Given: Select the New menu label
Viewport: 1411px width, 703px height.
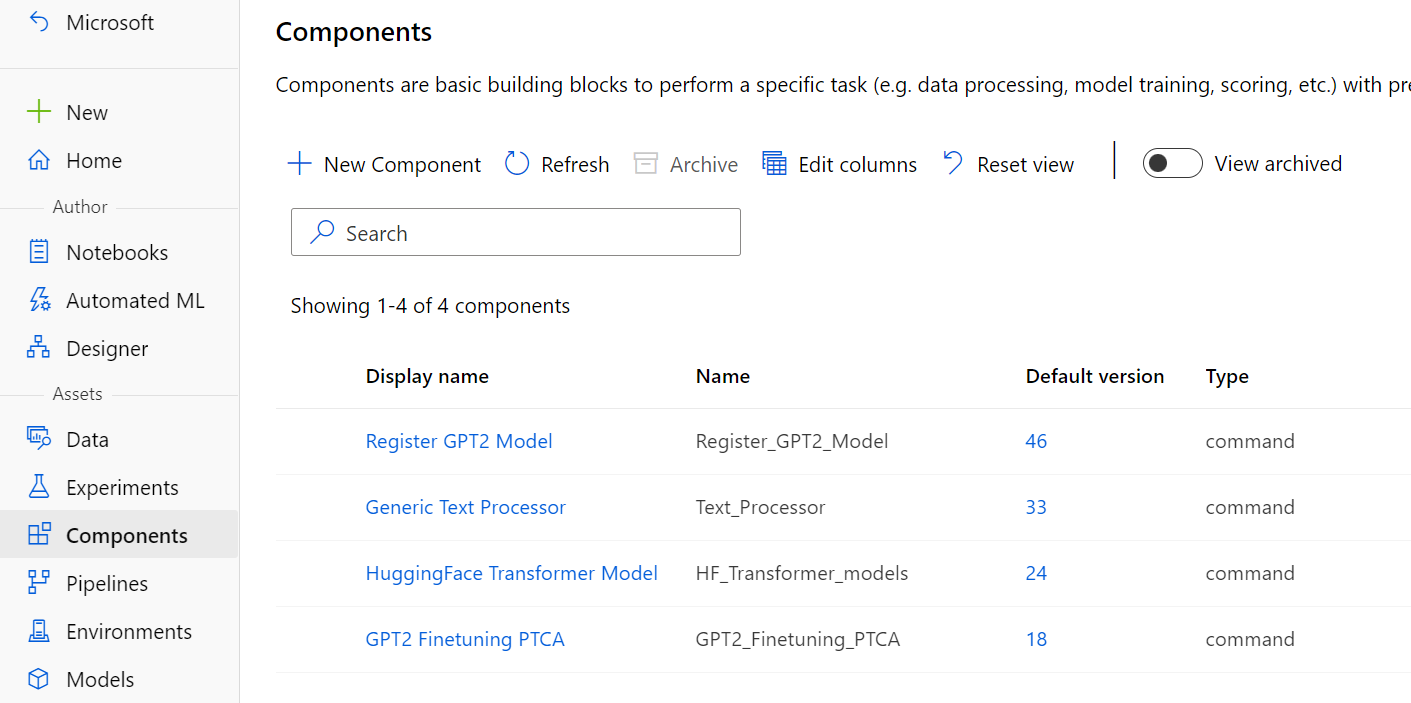Looking at the screenshot, I should pos(87,112).
